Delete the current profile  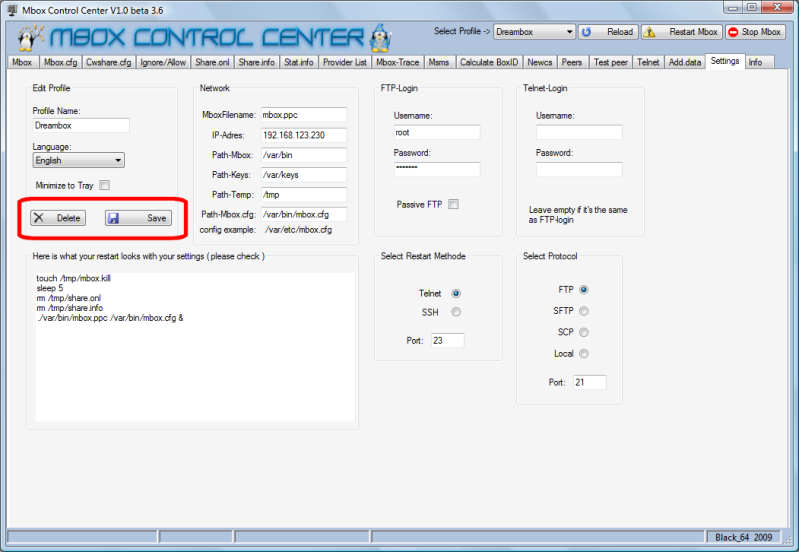pos(58,218)
